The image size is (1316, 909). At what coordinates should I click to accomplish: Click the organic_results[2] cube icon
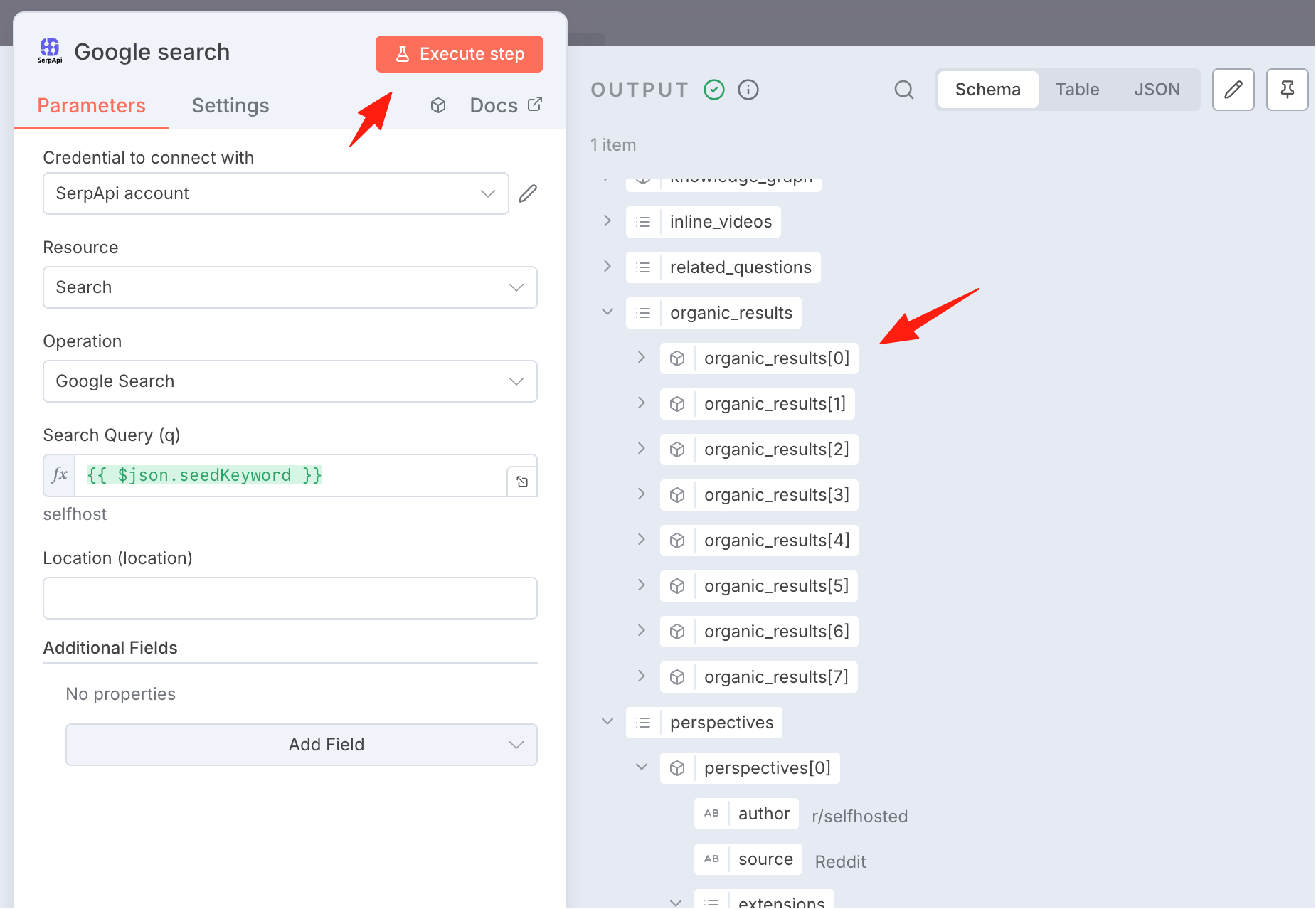pyautogui.click(x=677, y=450)
